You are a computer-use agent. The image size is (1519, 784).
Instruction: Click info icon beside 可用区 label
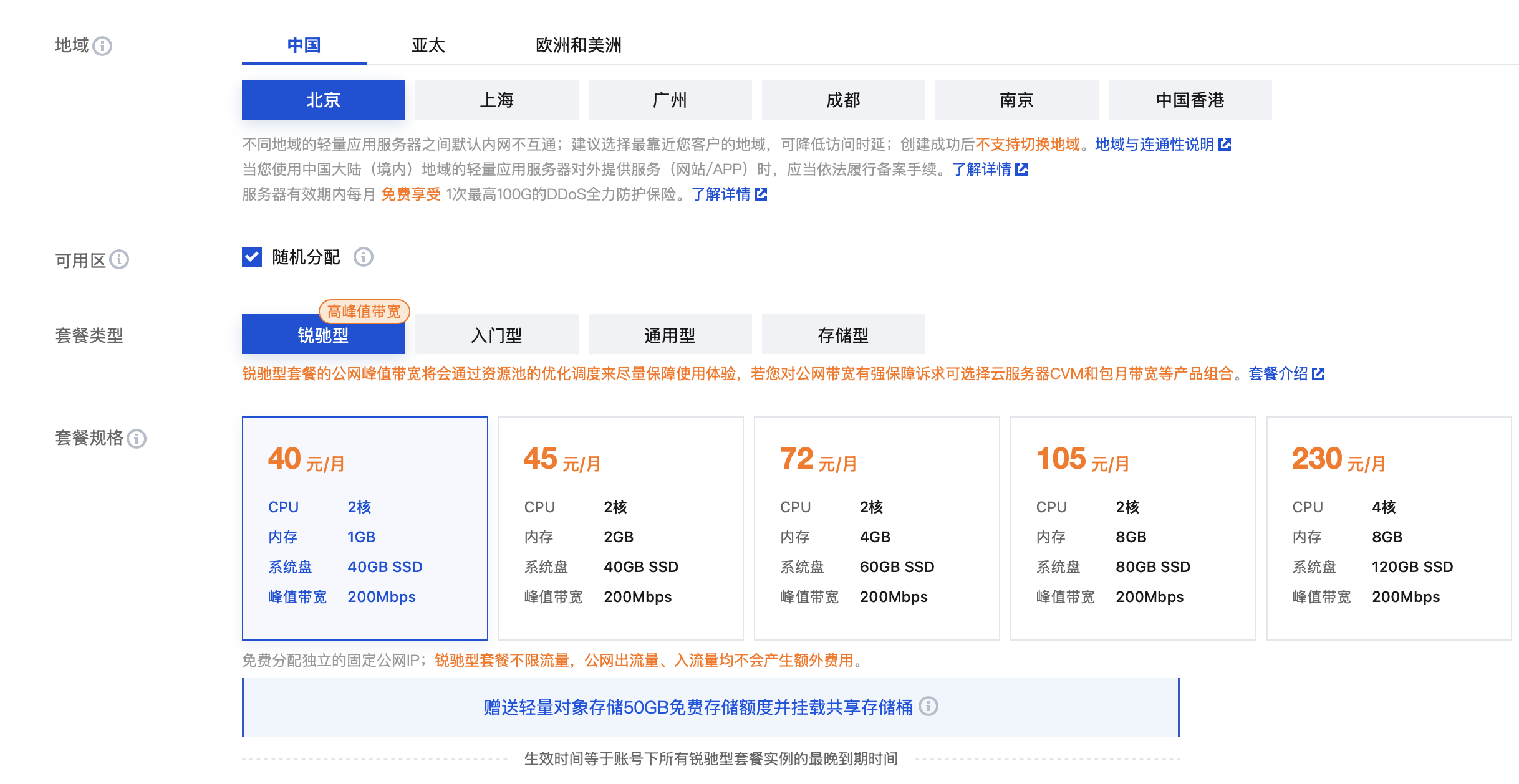tap(119, 259)
